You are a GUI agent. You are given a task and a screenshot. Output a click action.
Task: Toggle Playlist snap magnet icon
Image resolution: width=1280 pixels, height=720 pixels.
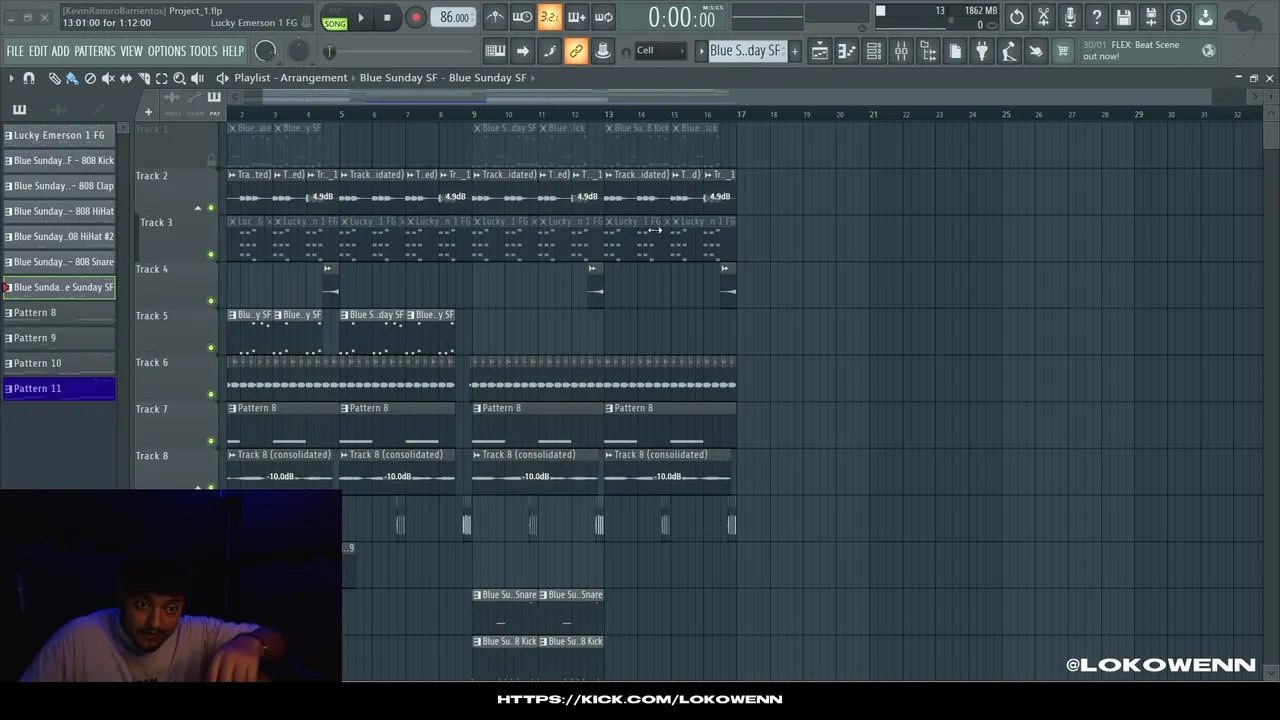[29, 78]
